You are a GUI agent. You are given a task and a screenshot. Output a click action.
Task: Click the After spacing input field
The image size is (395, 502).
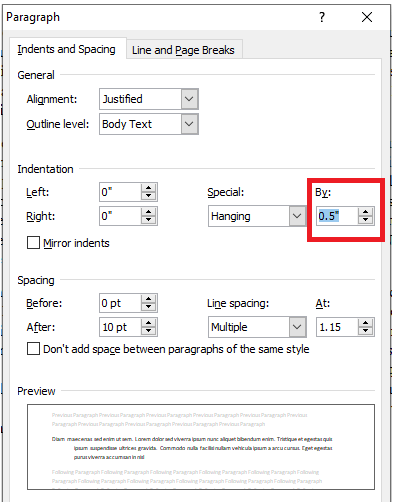(120, 327)
